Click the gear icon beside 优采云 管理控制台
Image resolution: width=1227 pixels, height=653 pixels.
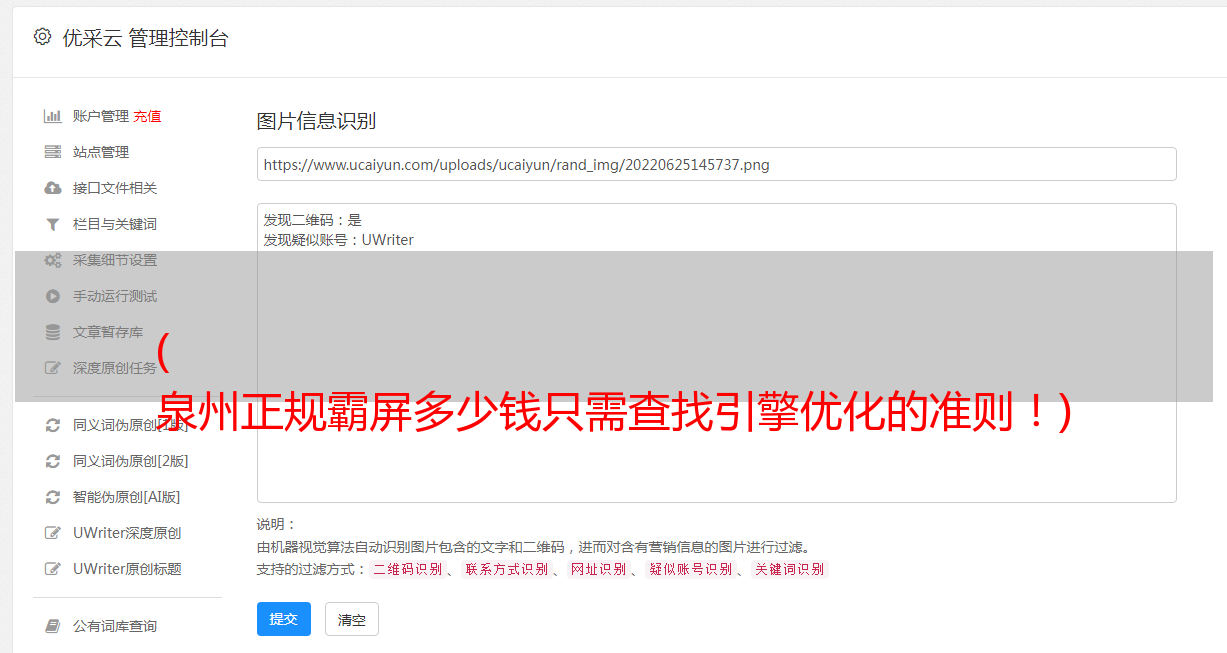click(42, 37)
